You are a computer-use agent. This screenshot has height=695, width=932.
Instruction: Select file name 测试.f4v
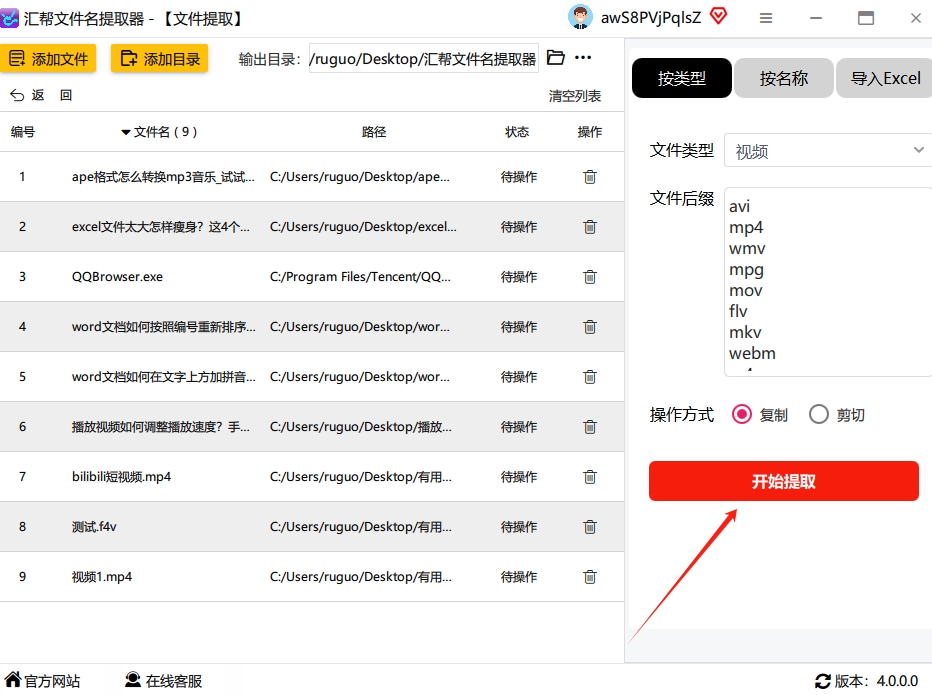pos(94,526)
